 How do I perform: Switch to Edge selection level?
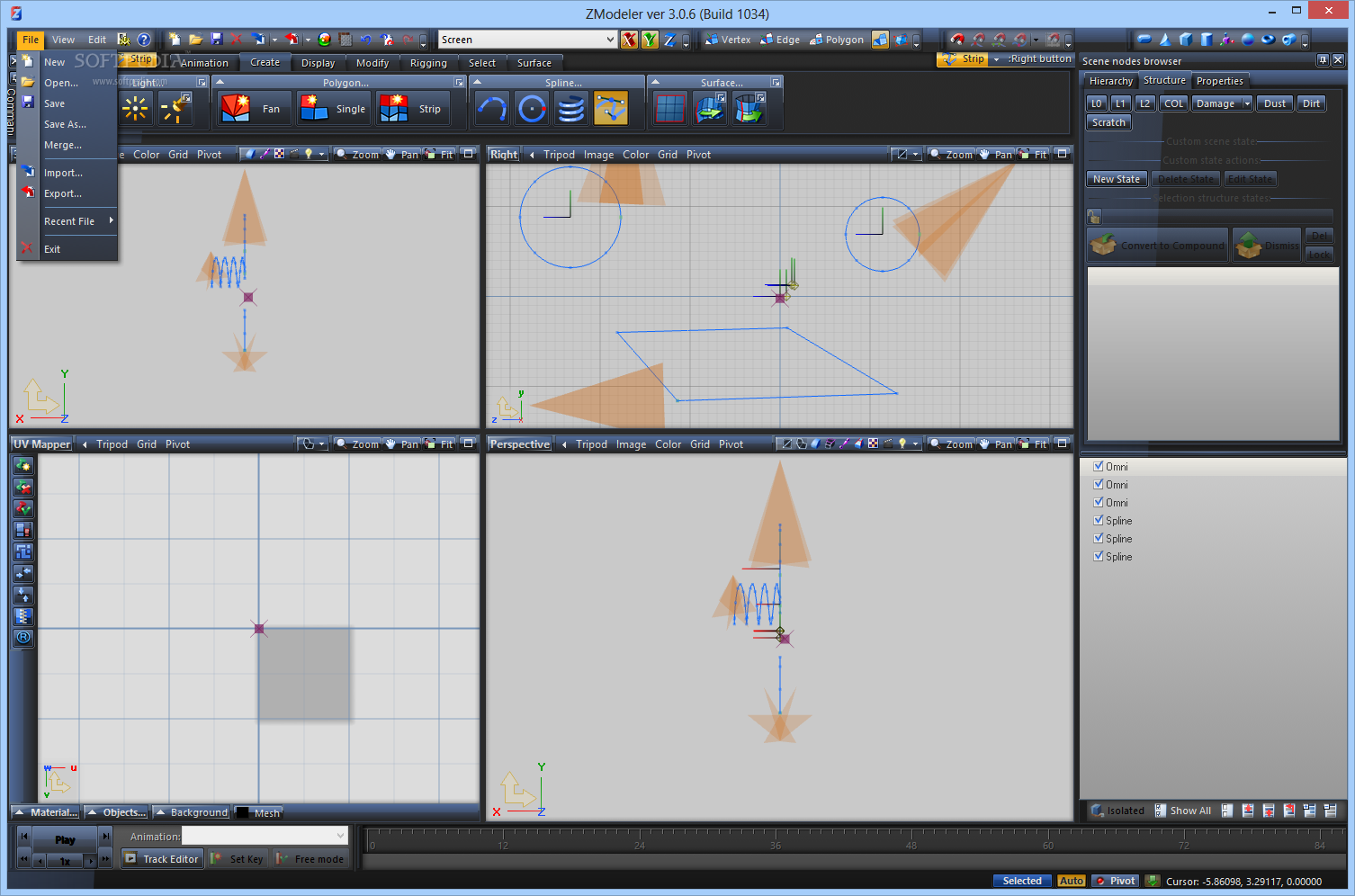pos(779,40)
